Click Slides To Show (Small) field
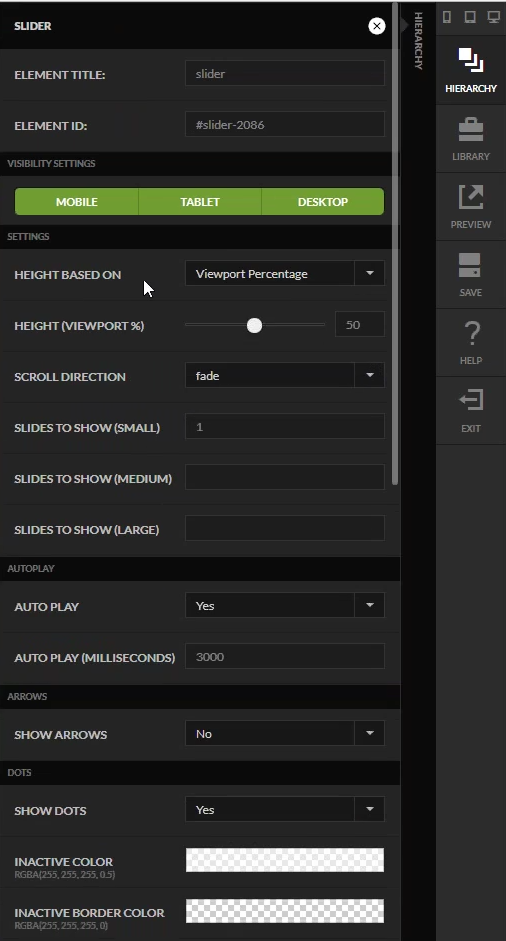Viewport: 506px width, 941px height. tap(285, 427)
